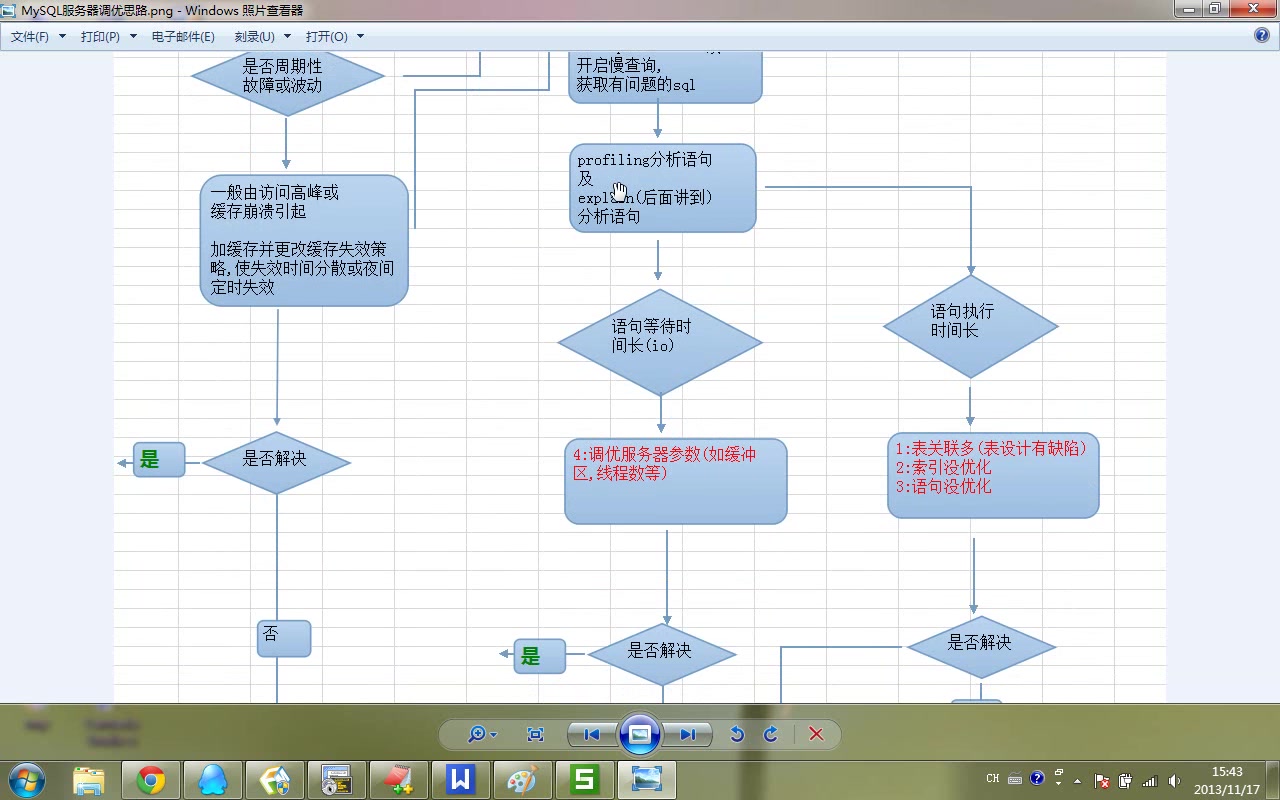The height and width of the screenshot is (800, 1280).
Task: Open Windows Explorer from the taskbar
Action: (x=89, y=779)
